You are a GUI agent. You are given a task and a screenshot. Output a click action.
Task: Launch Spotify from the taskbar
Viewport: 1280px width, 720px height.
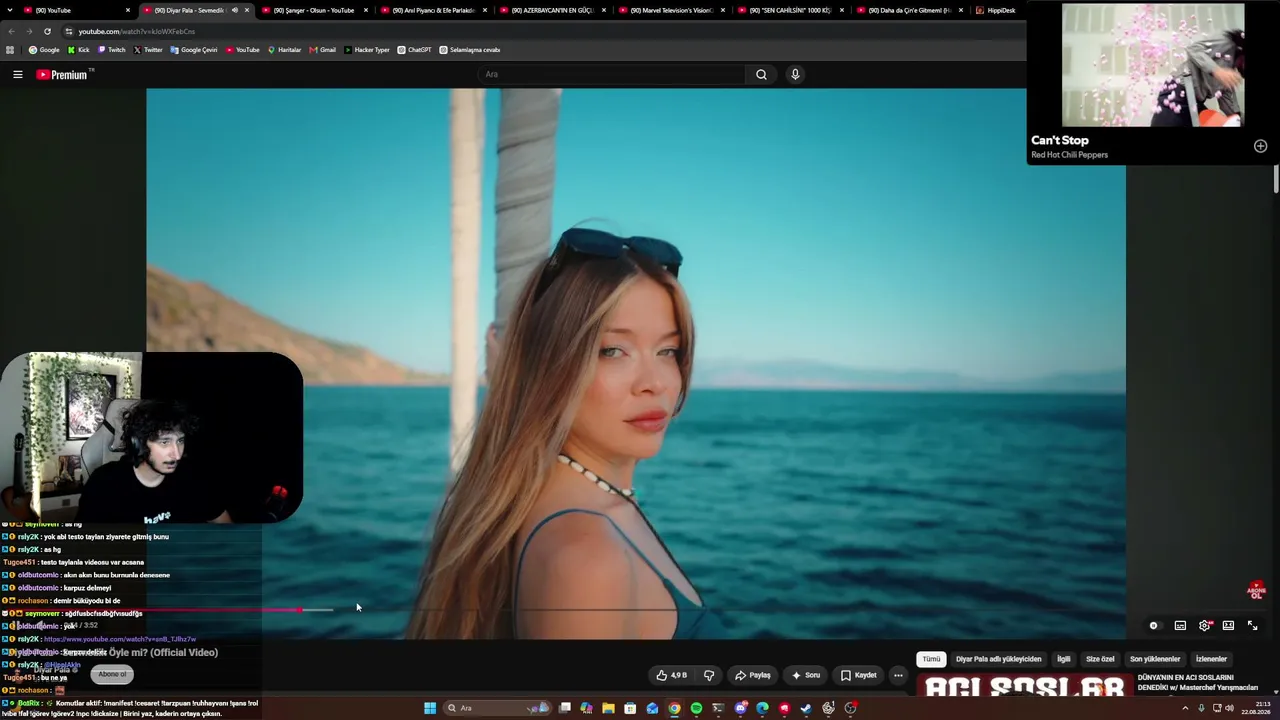point(696,708)
